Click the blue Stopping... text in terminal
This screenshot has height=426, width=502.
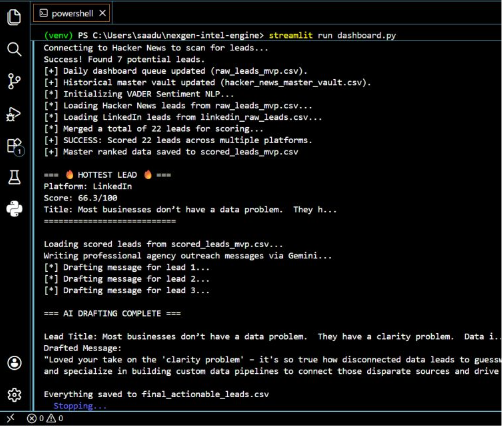[80, 406]
